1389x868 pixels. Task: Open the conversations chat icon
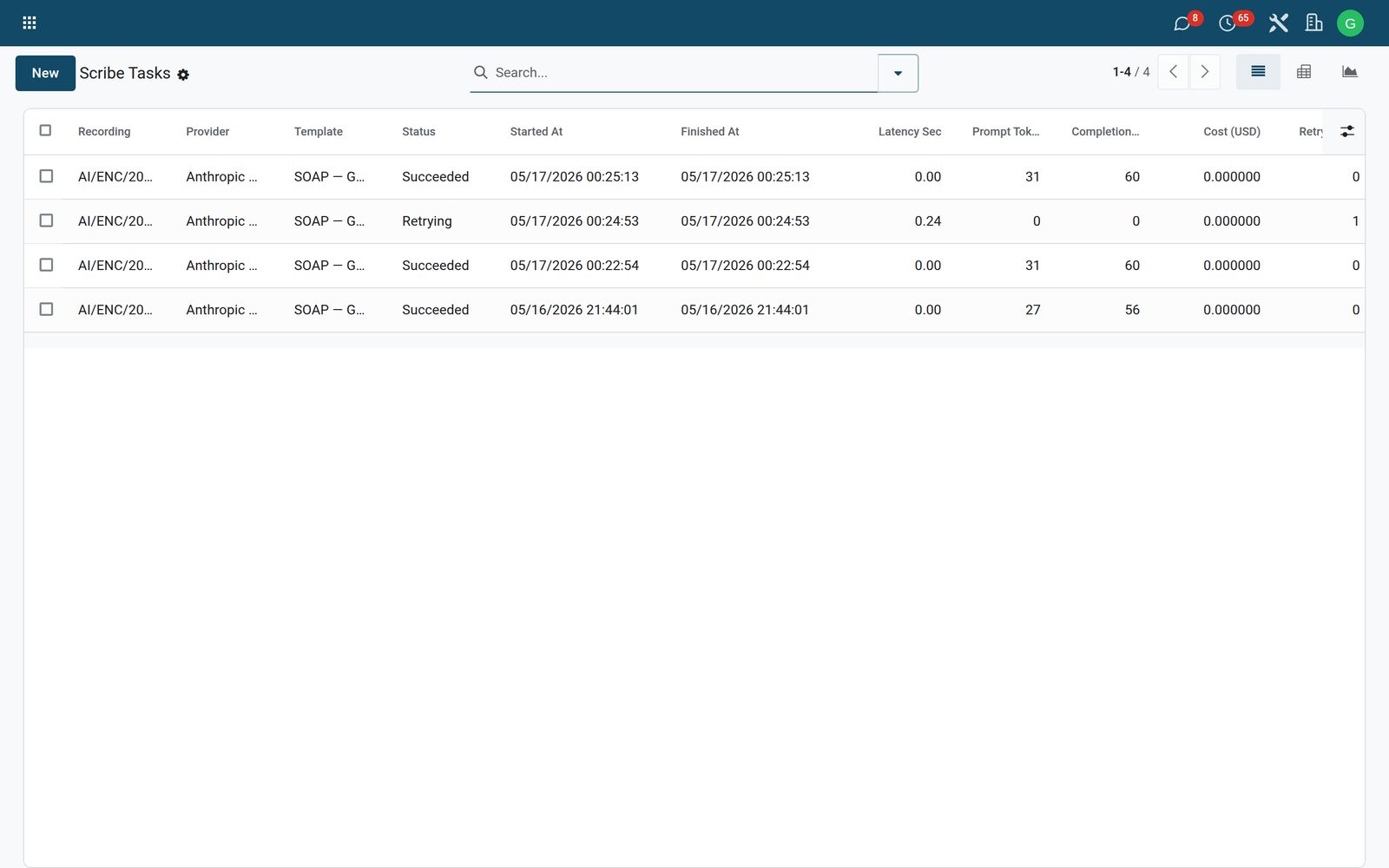click(x=1182, y=23)
